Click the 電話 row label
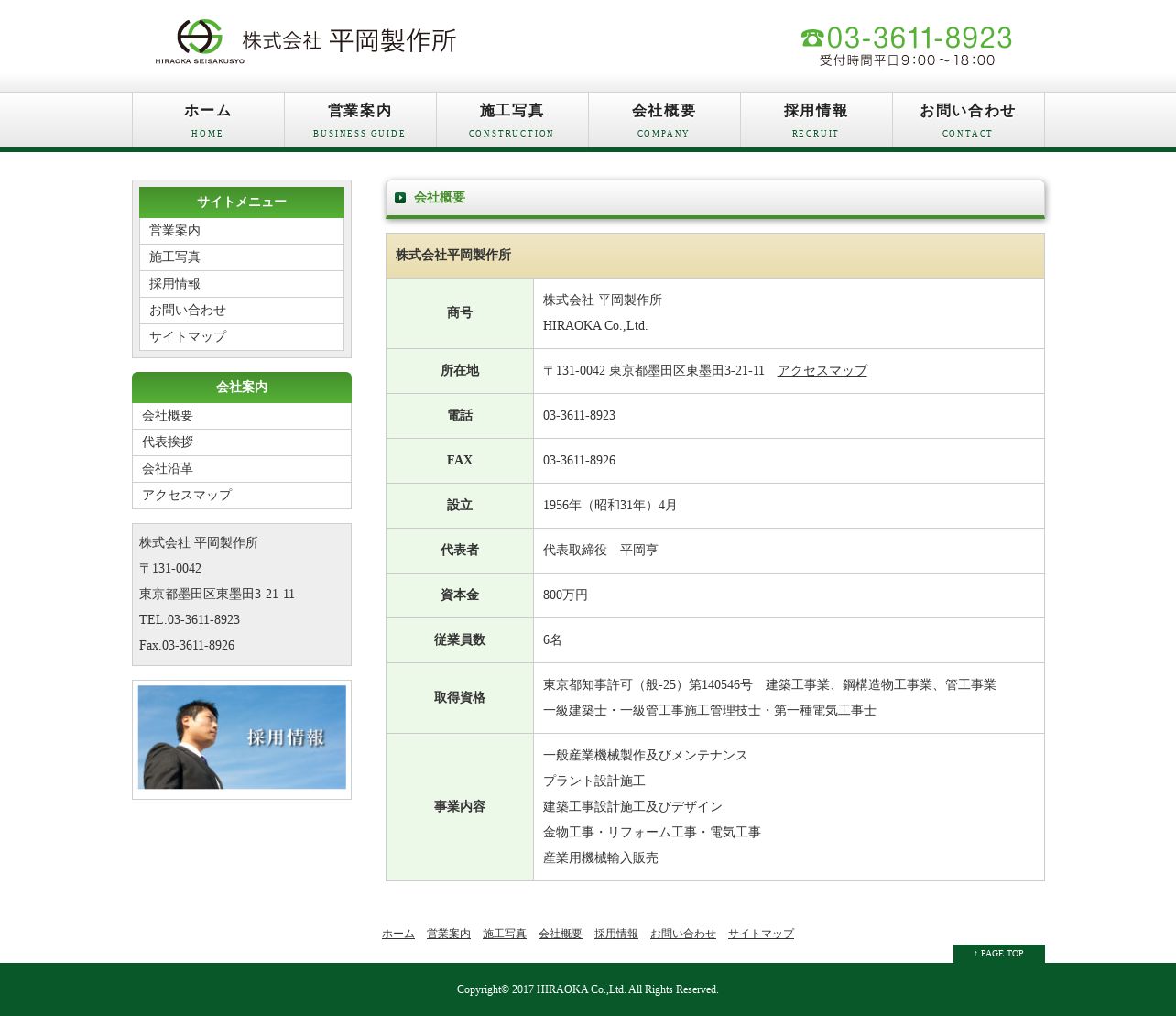 [460, 416]
